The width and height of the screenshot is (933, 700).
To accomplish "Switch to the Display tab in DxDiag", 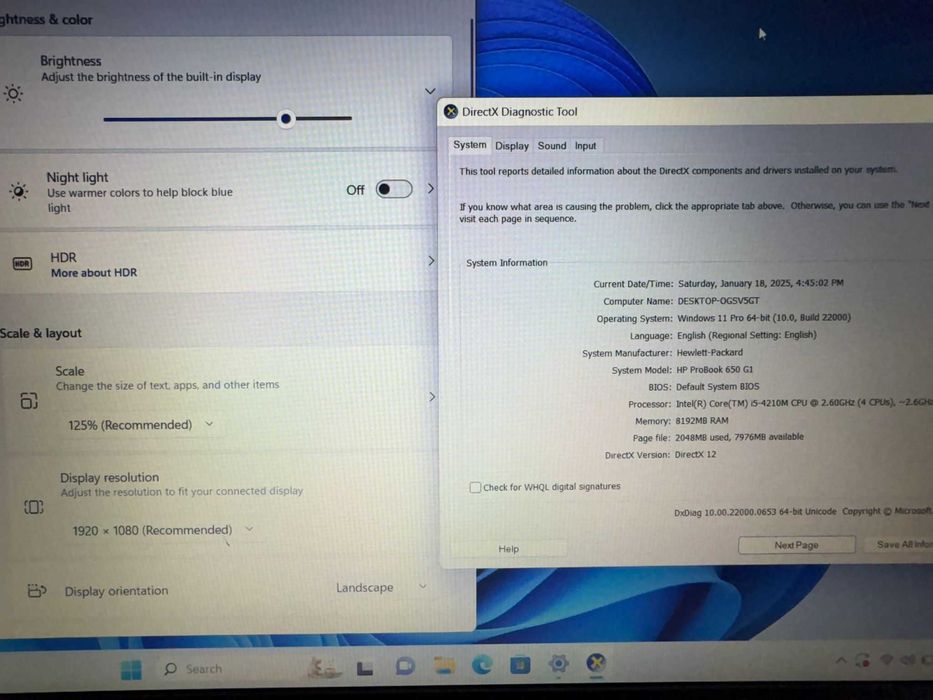I will (x=512, y=146).
